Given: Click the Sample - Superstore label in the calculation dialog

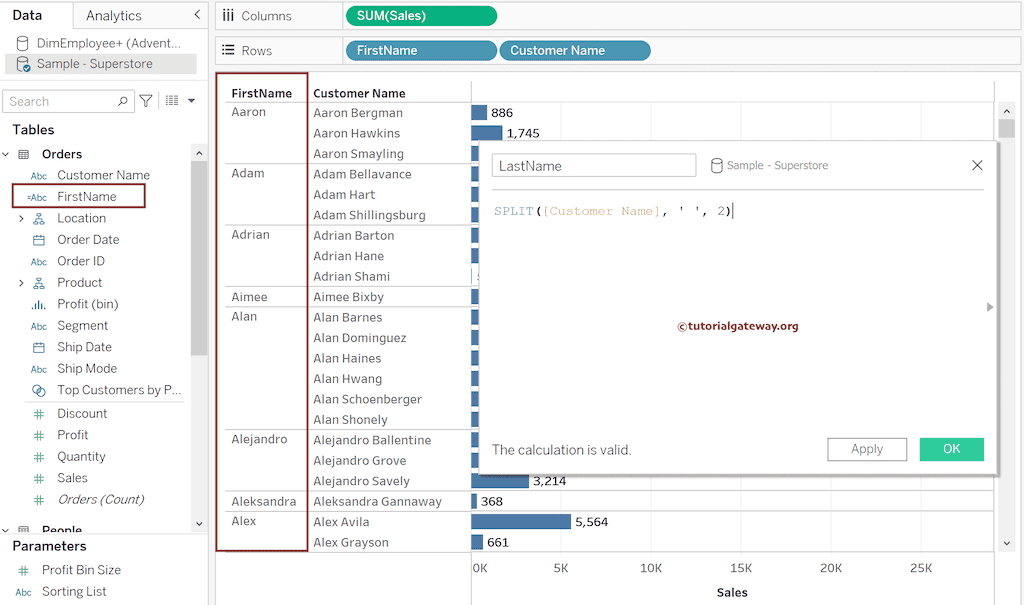Looking at the screenshot, I should [777, 165].
